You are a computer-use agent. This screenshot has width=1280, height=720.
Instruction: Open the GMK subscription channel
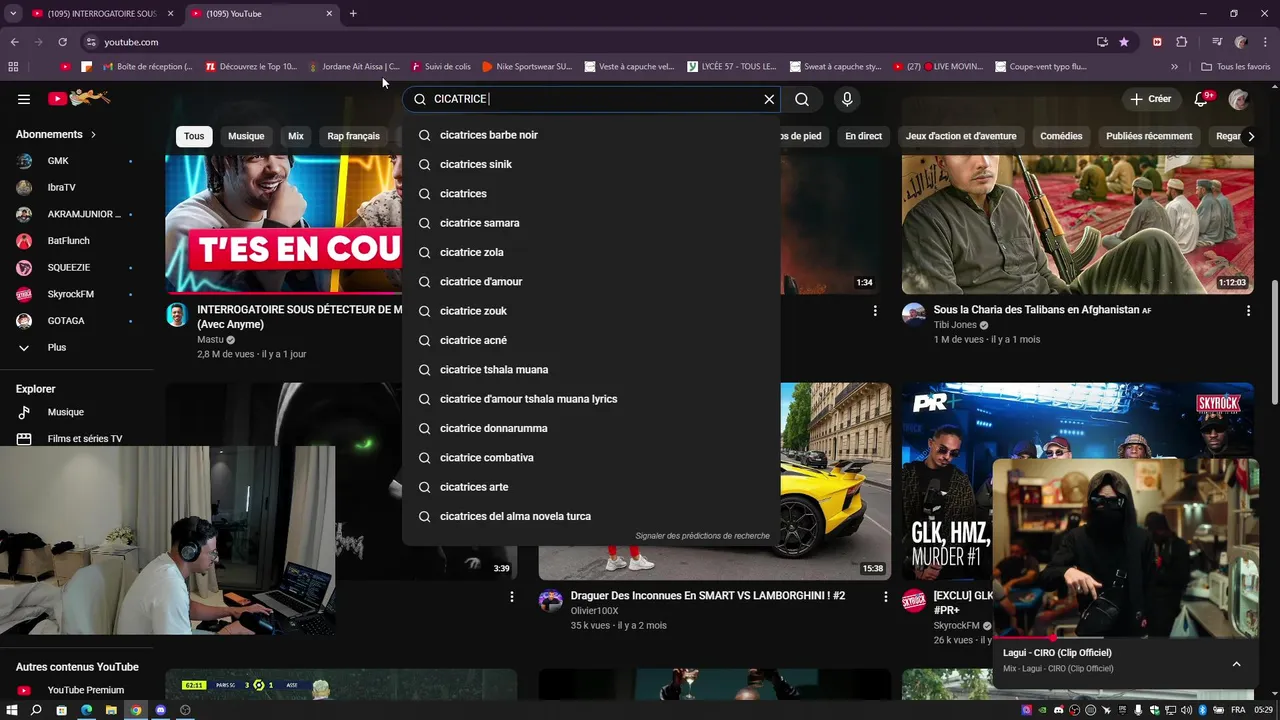[76, 161]
